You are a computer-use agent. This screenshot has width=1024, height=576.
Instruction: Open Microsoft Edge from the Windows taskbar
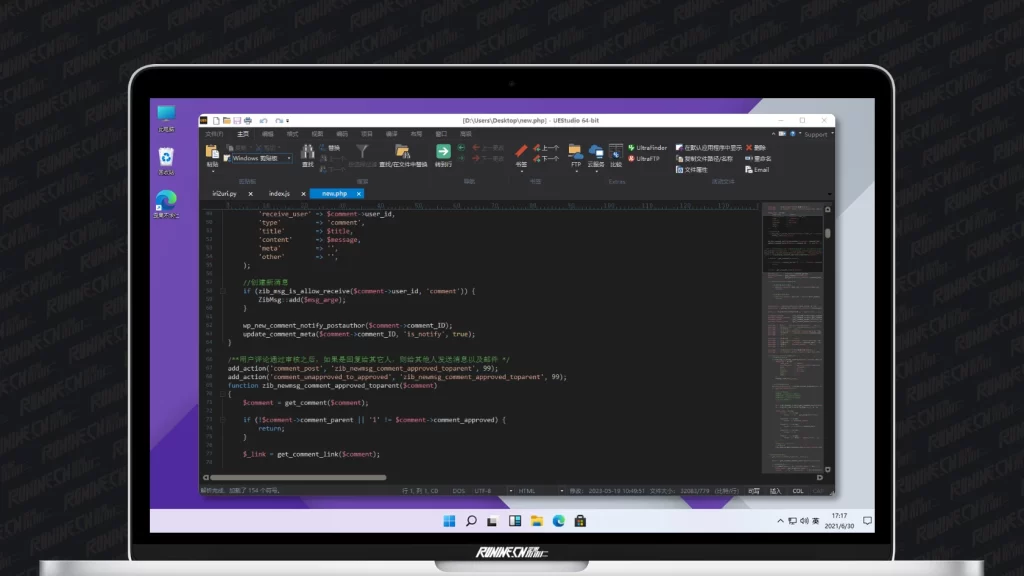coord(558,521)
